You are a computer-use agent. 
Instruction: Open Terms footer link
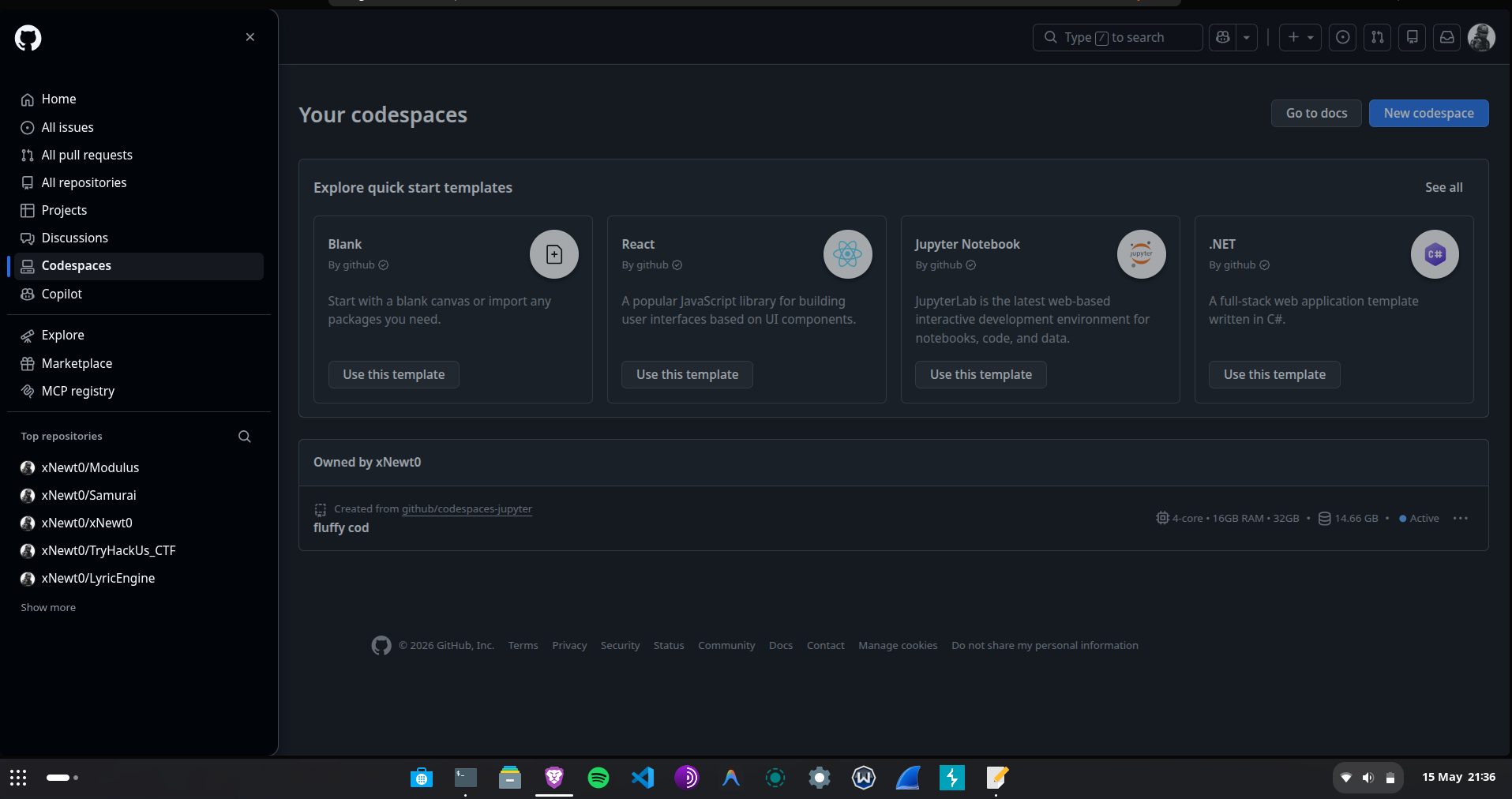tap(523, 646)
